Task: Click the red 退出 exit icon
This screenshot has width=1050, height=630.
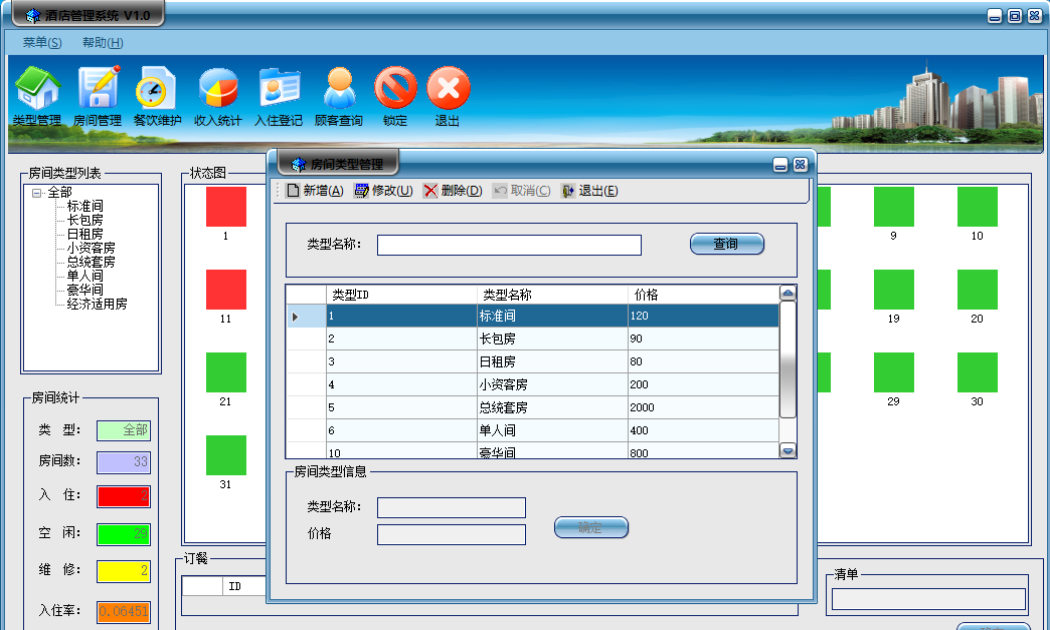Action: pos(448,95)
